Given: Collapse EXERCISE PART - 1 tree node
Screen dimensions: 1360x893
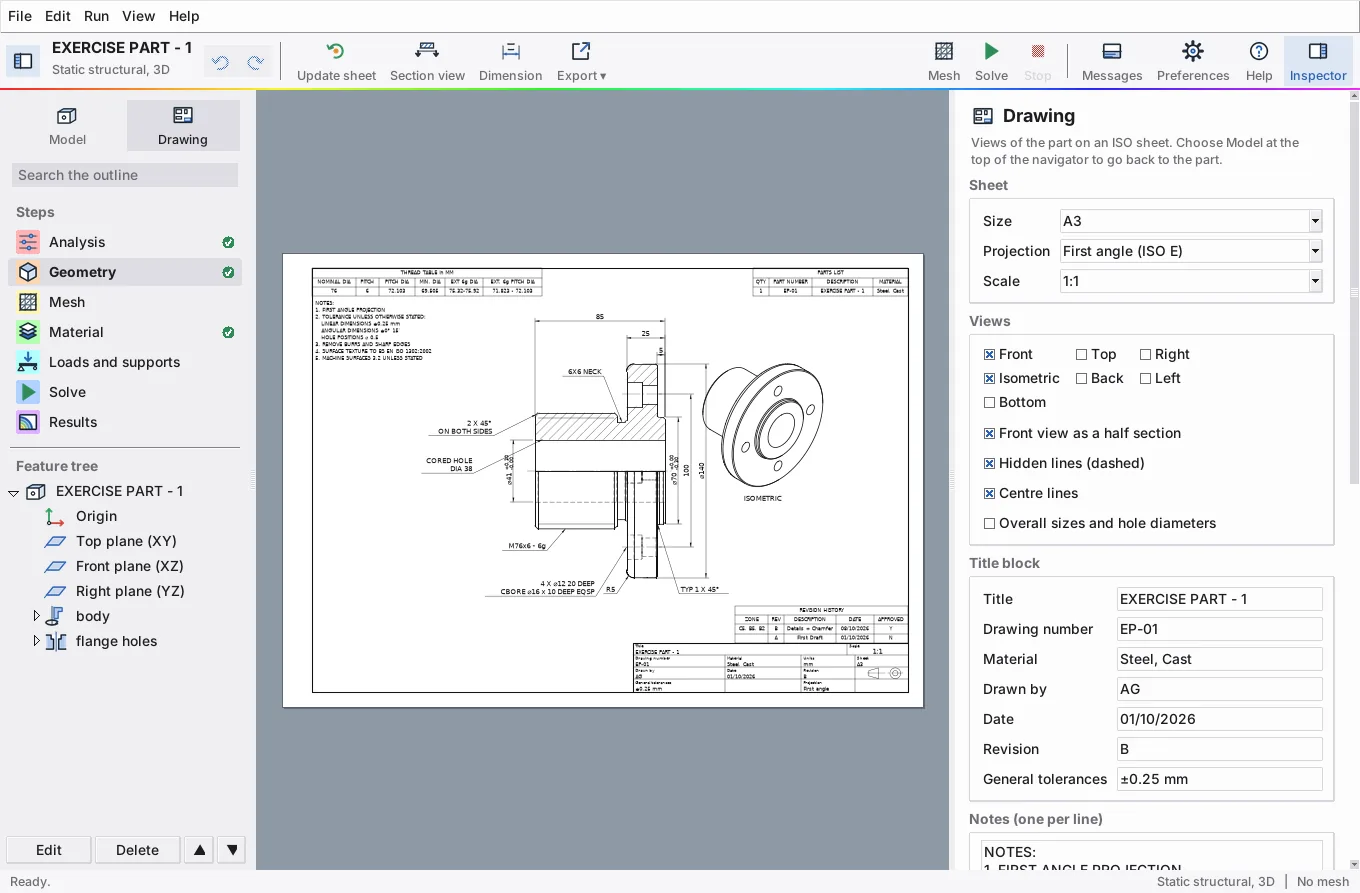Looking at the screenshot, I should click(x=14, y=492).
